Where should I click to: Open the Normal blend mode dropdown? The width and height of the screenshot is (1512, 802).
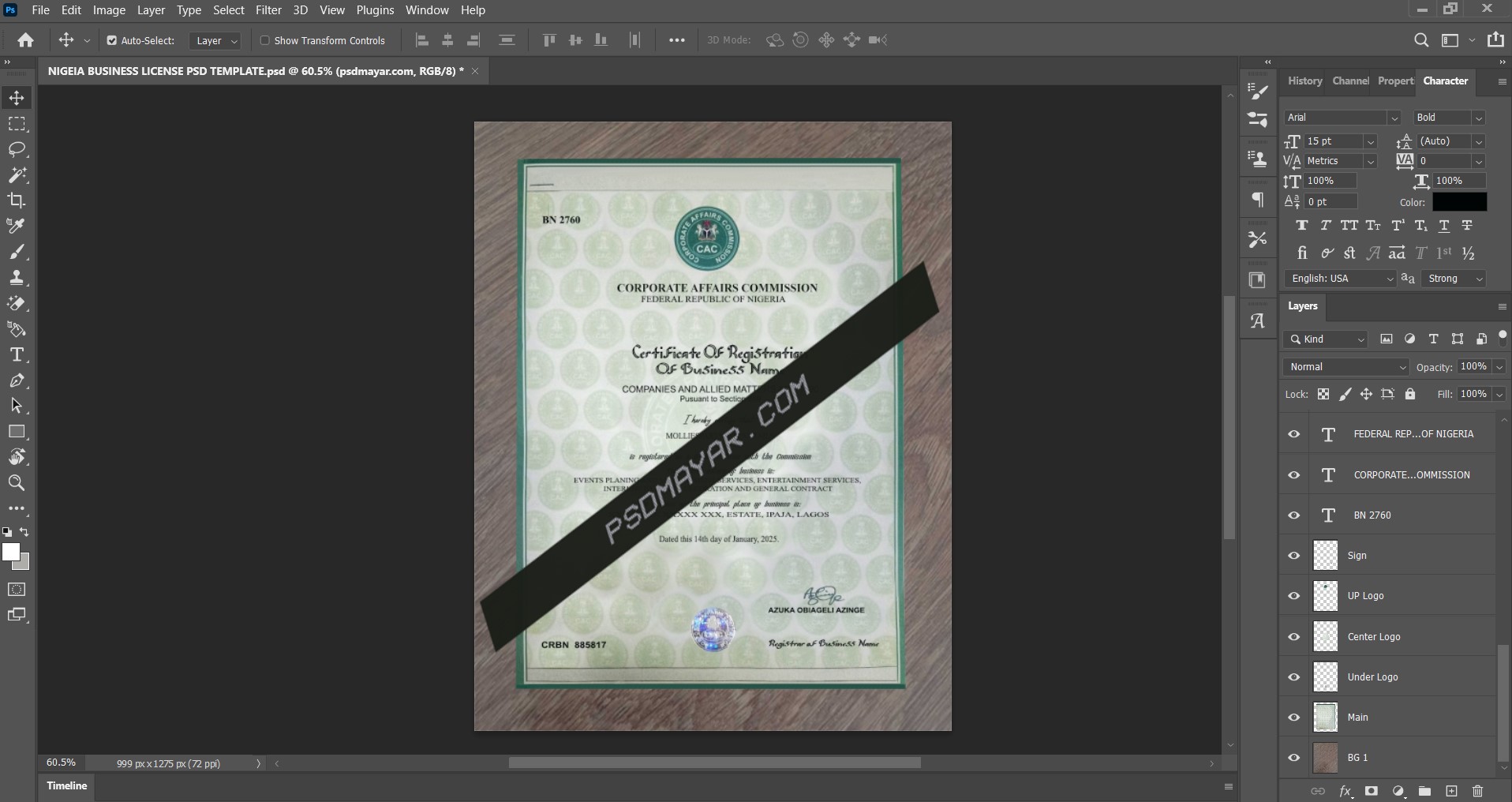click(x=1345, y=367)
